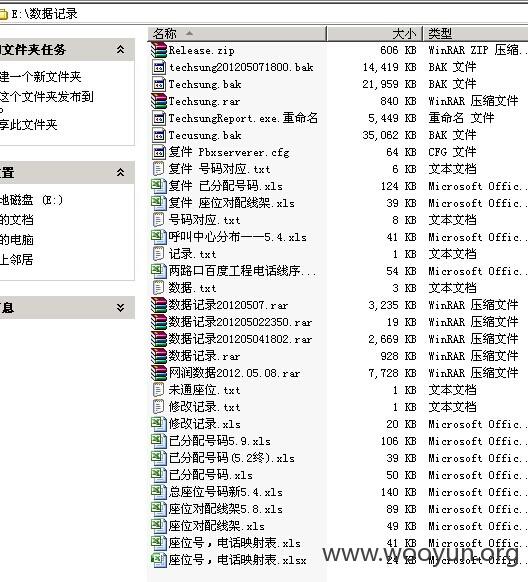Screen dimensions: 528x582
Task: Select the 未通座位.txt text file icon
Action: (x=158, y=390)
